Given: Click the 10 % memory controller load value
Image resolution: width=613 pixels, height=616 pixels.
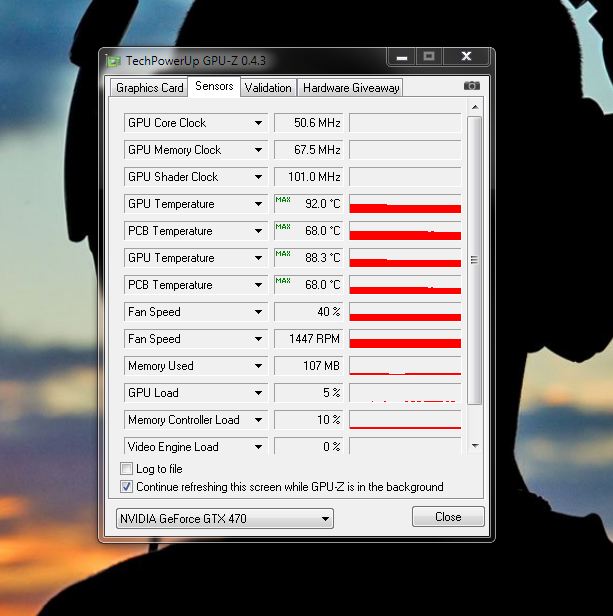Looking at the screenshot, I should 309,420.
